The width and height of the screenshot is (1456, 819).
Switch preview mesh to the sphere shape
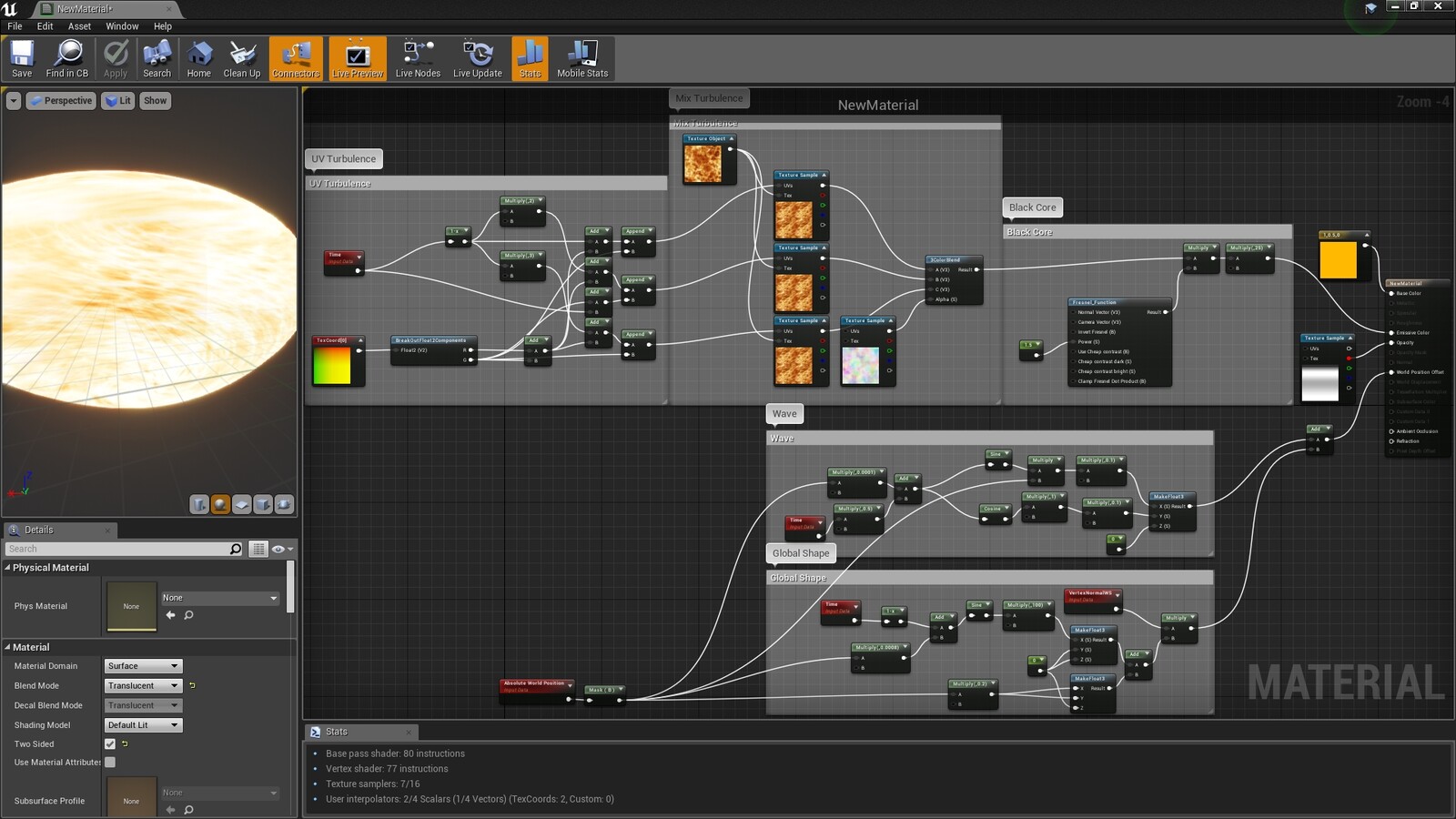(220, 504)
